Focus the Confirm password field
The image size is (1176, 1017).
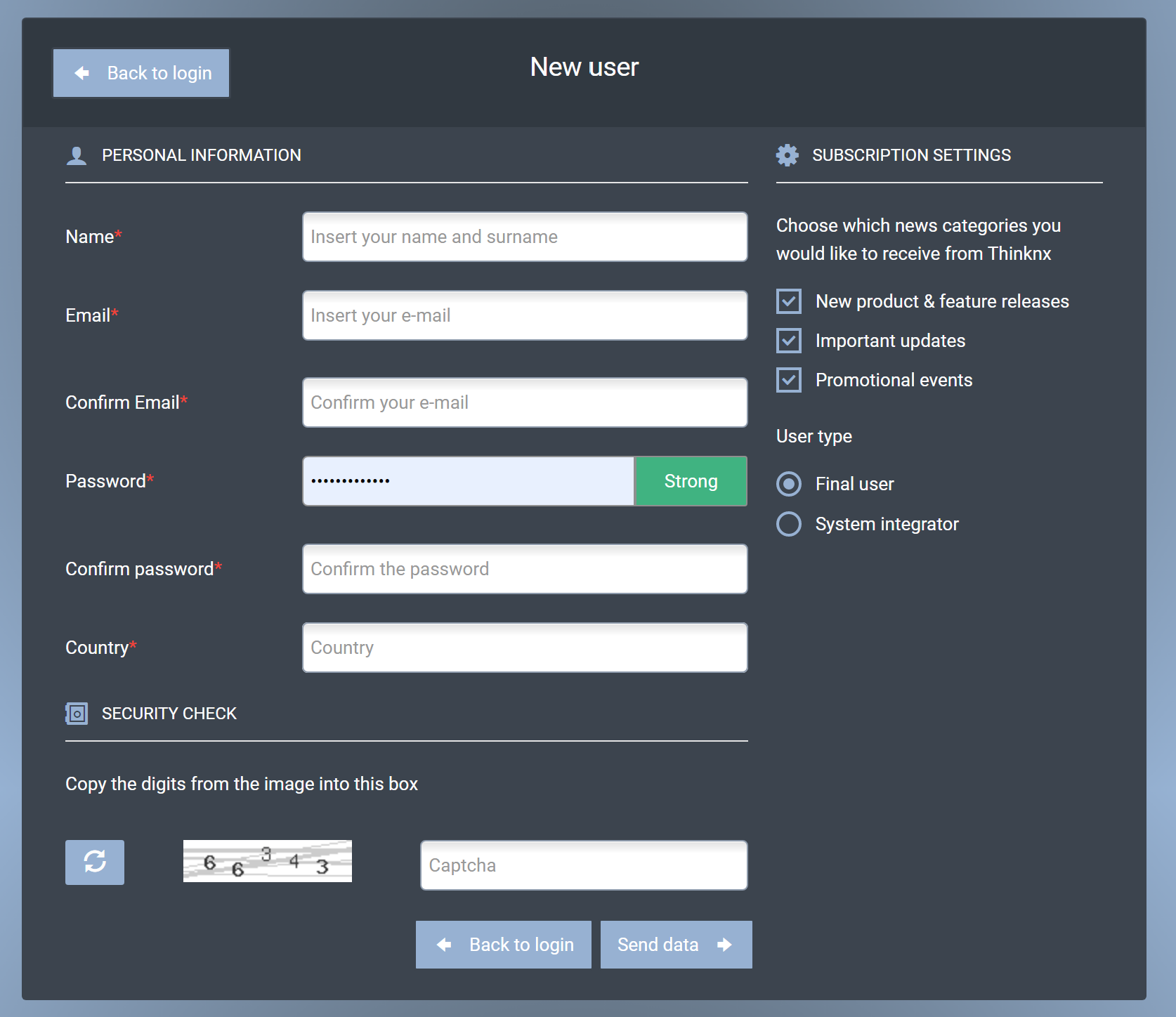(x=525, y=569)
